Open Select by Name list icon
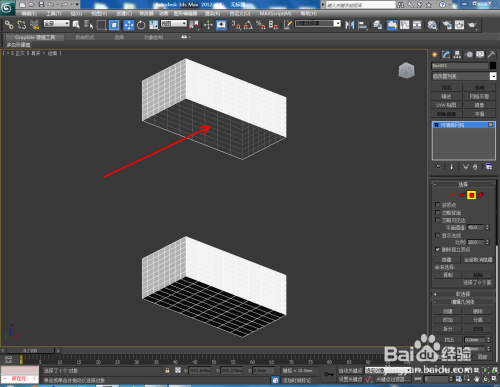This screenshot has height=387, width=500. point(89,25)
